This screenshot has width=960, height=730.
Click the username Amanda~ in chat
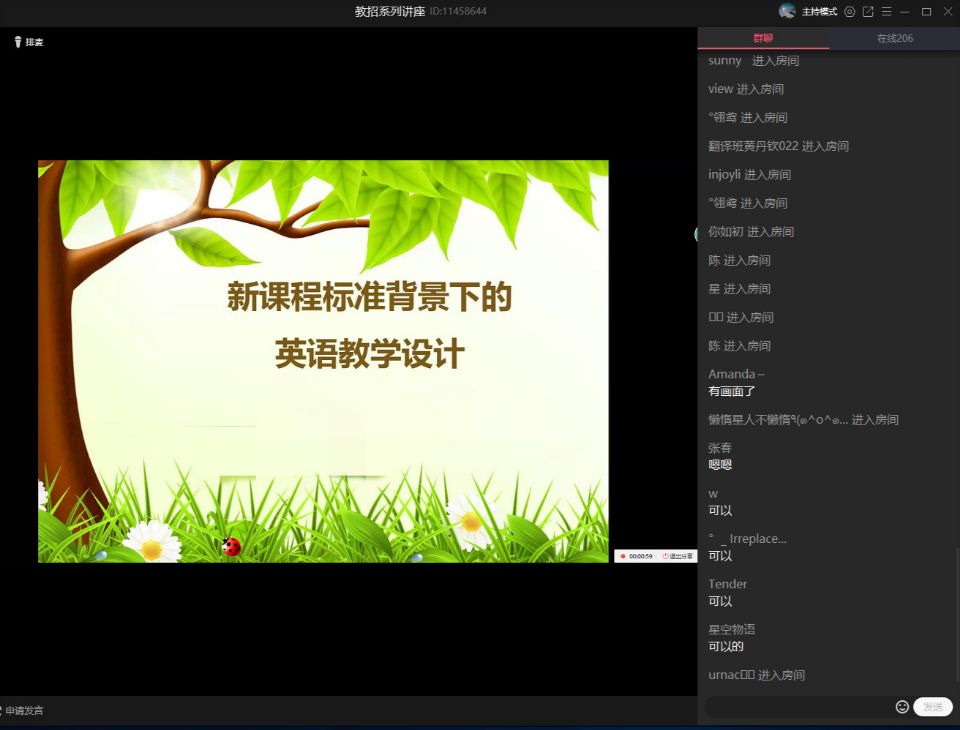click(x=736, y=374)
